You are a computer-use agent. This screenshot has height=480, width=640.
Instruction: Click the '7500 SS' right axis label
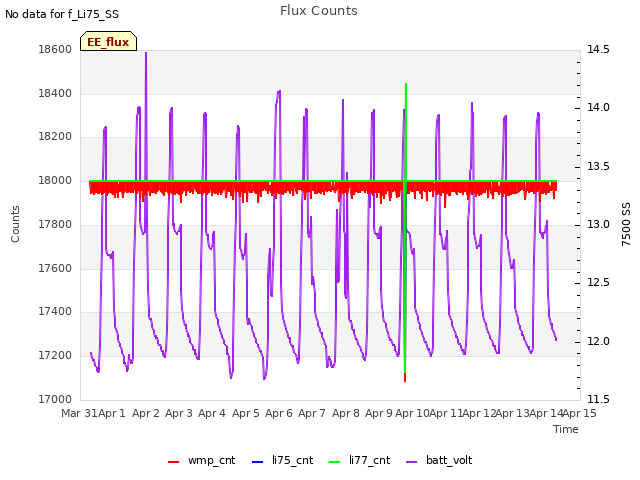click(x=626, y=224)
